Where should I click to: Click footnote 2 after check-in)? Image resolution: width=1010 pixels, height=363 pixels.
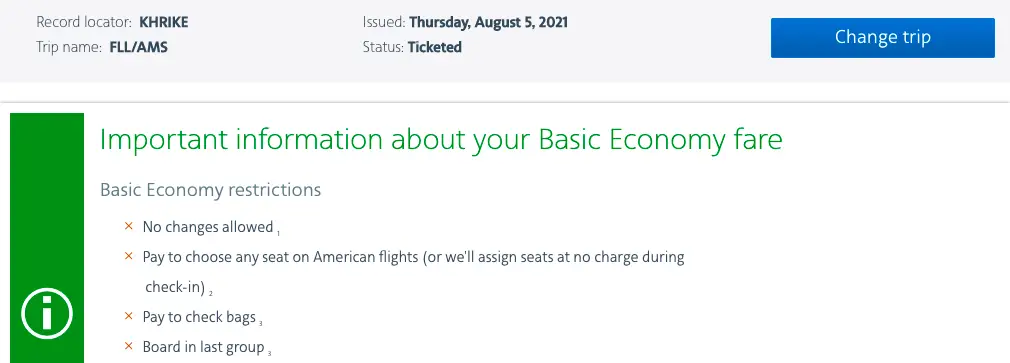[211, 293]
